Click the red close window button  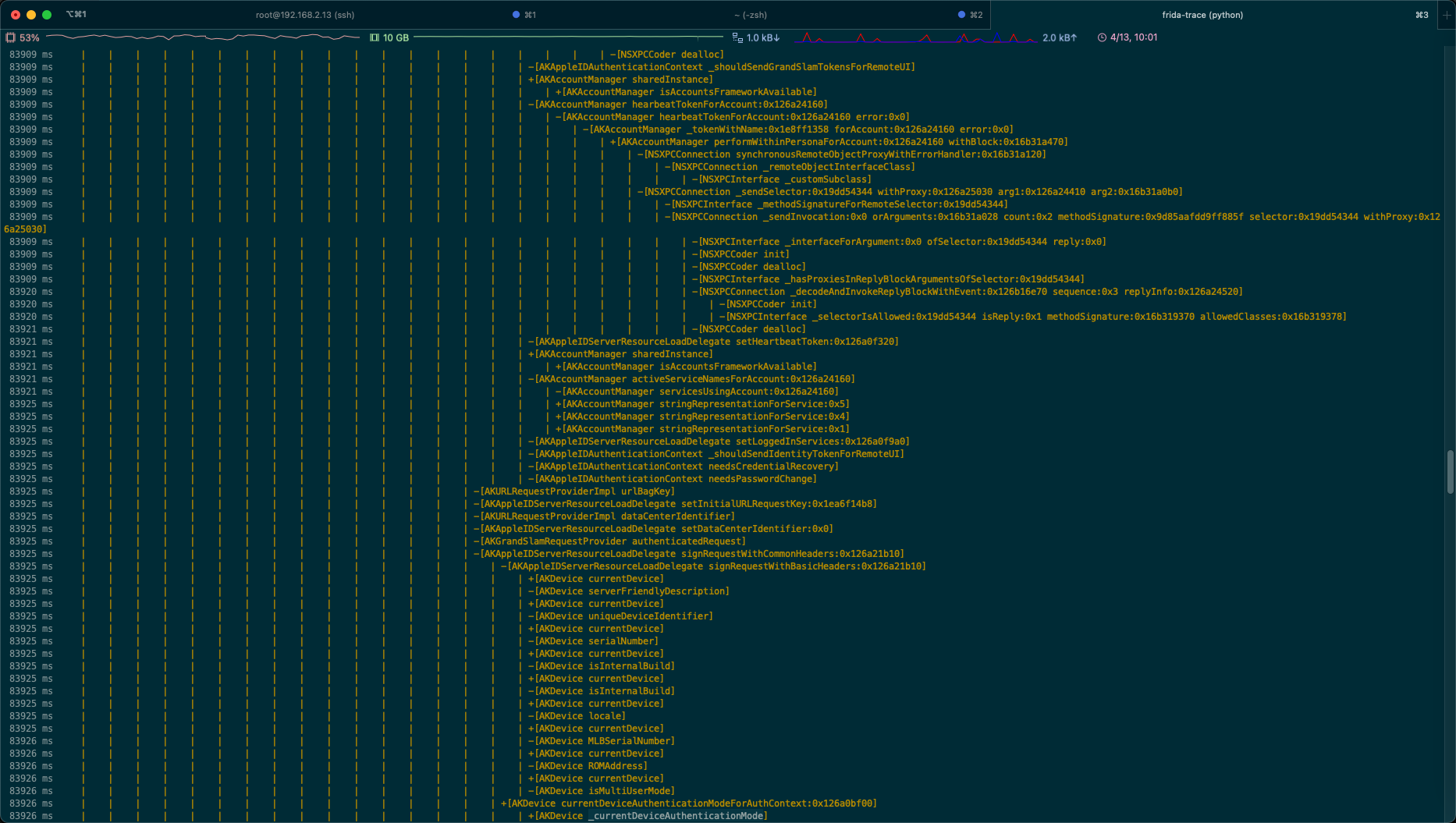pyautogui.click(x=16, y=15)
